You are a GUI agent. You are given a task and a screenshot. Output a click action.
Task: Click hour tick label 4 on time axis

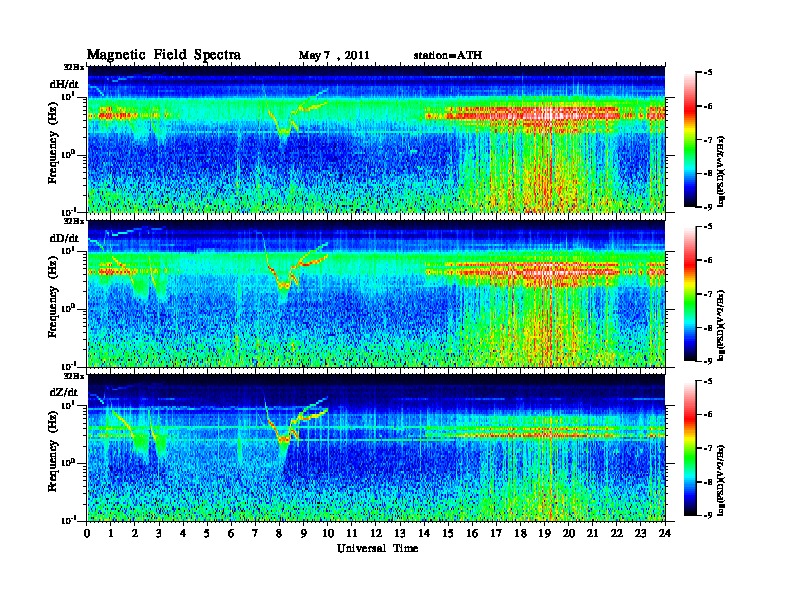click(183, 533)
